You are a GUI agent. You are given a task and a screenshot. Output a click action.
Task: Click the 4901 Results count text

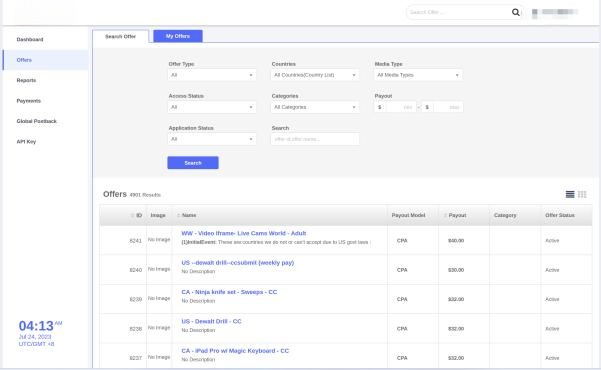coord(145,195)
